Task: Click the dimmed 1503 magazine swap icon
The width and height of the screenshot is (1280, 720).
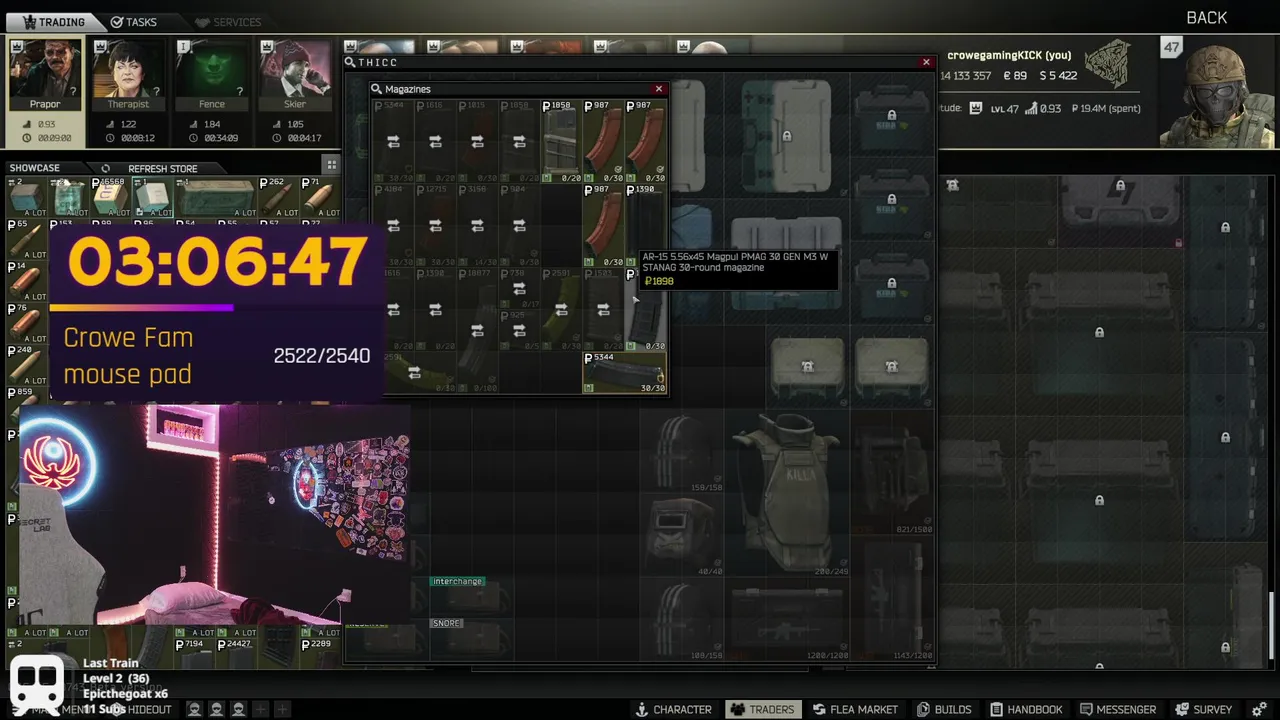Action: click(603, 310)
